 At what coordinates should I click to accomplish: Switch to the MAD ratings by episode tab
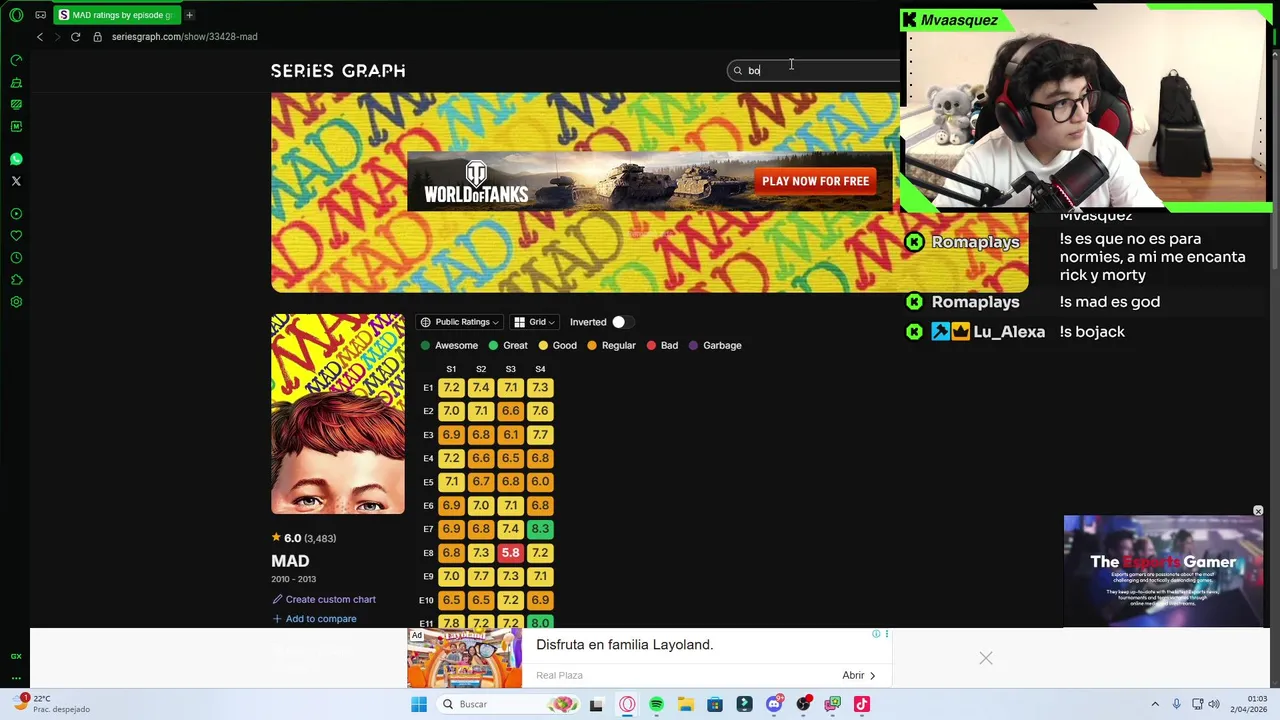[x=118, y=15]
